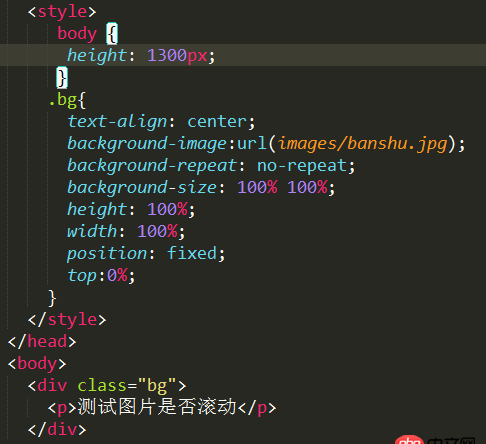Viewport: 486px width, 444px height.
Task: Click the fixed value
Action: (x=192, y=254)
